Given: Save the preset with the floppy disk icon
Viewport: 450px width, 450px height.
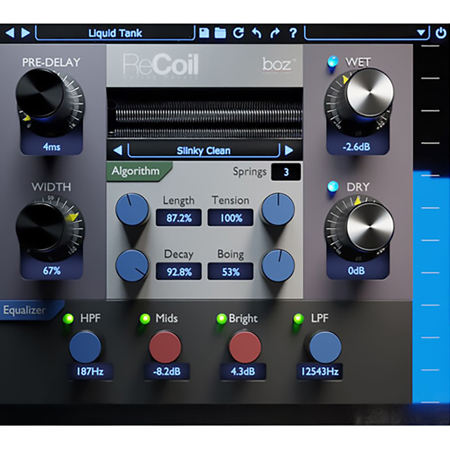Looking at the screenshot, I should point(204,33).
